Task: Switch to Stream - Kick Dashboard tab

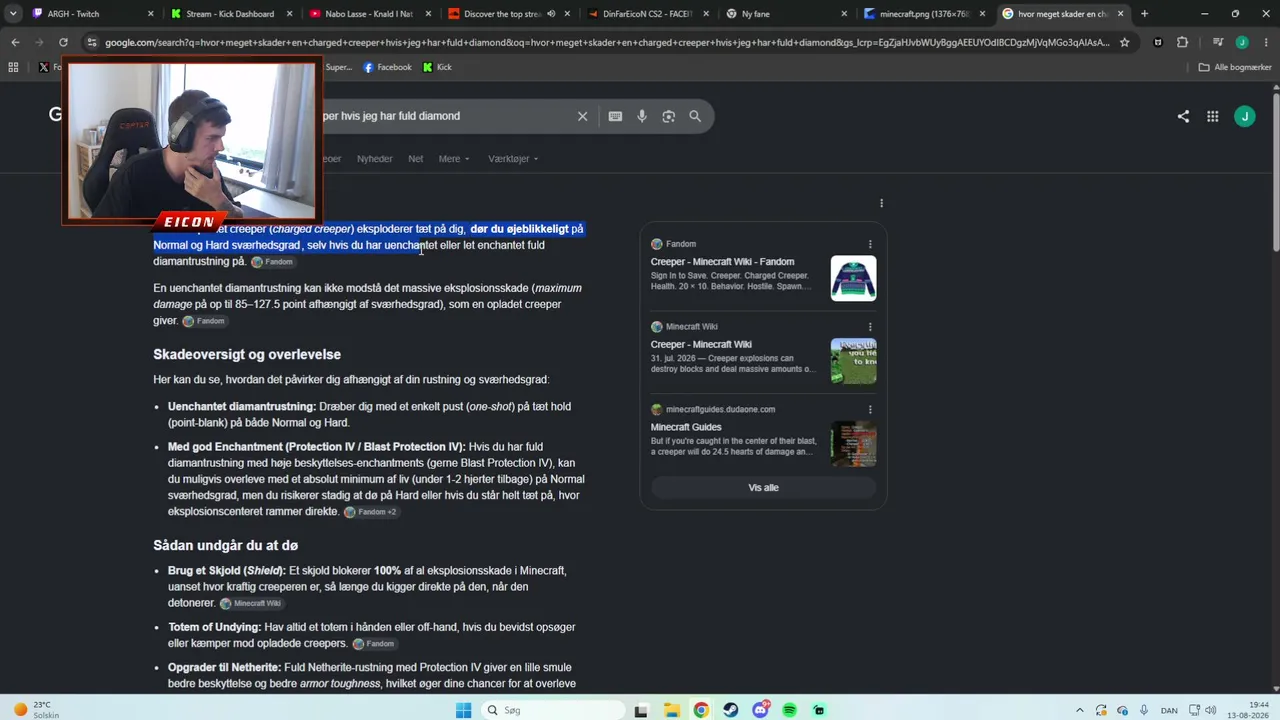Action: [230, 14]
